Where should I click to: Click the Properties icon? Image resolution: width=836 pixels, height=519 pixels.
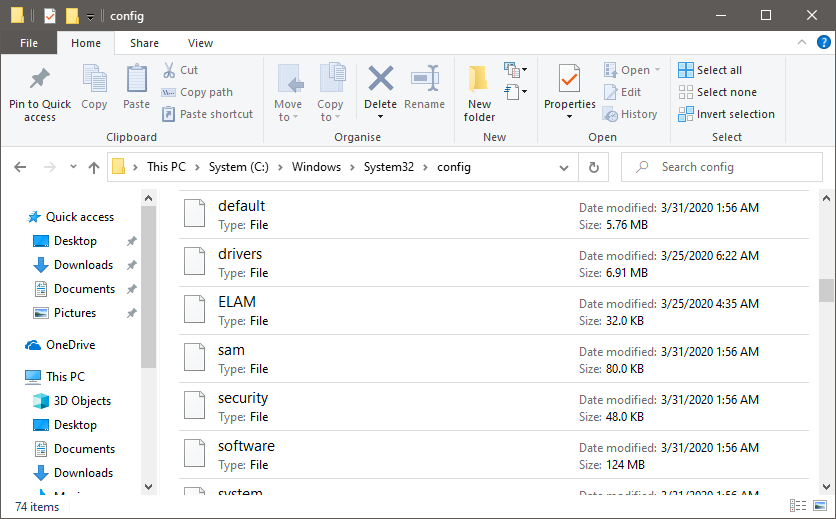(569, 80)
